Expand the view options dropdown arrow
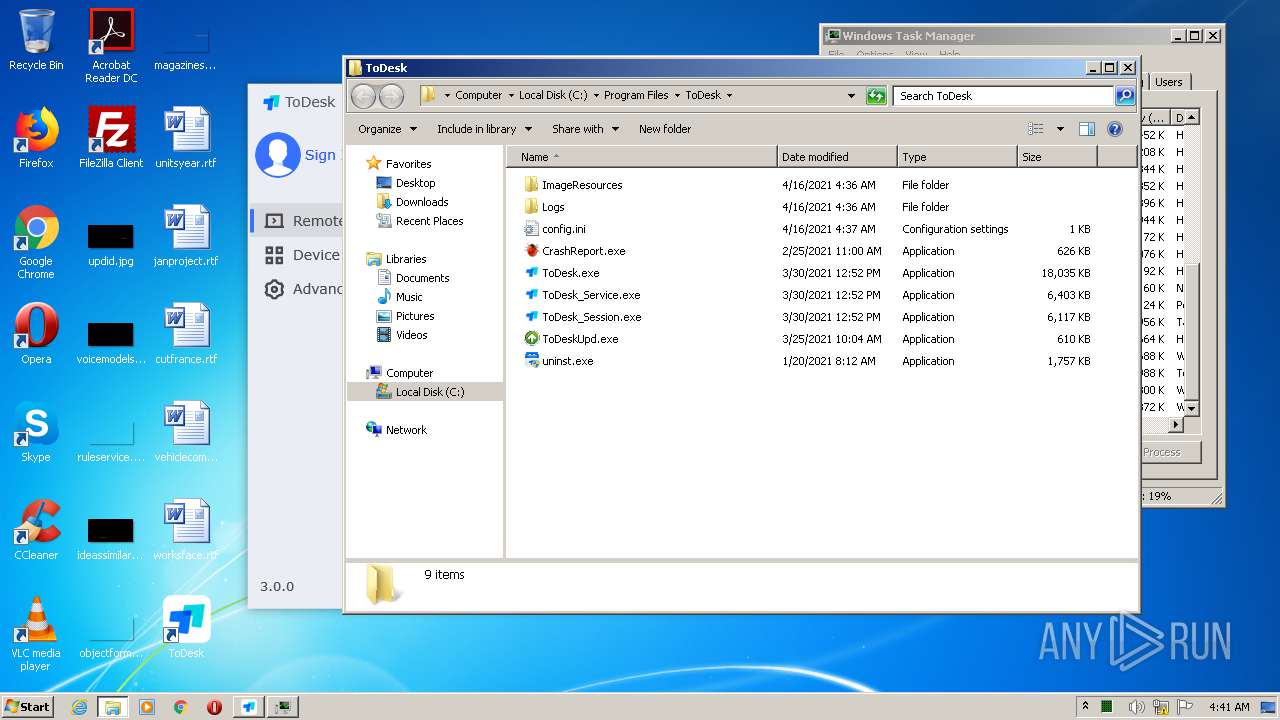Image resolution: width=1280 pixels, height=720 pixels. [x=1060, y=129]
